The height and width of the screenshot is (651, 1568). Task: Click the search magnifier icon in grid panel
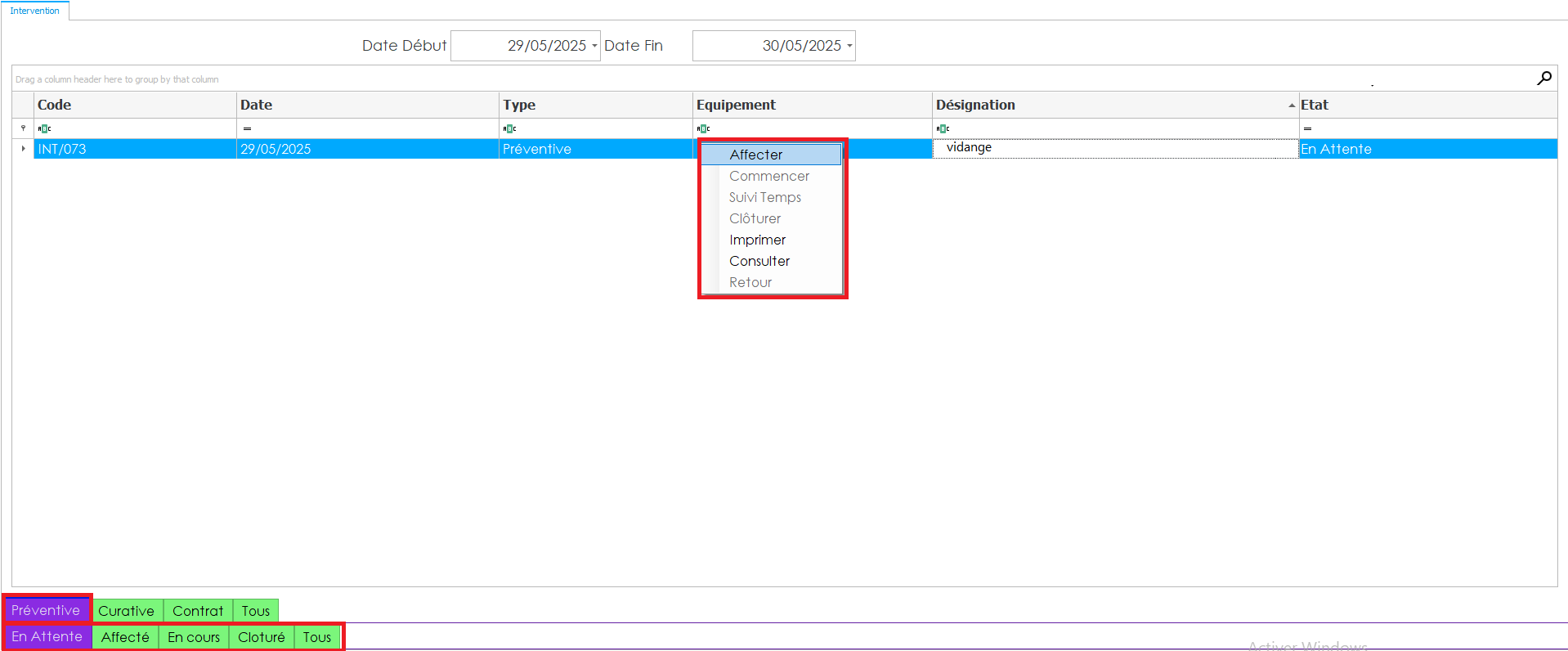[x=1543, y=79]
